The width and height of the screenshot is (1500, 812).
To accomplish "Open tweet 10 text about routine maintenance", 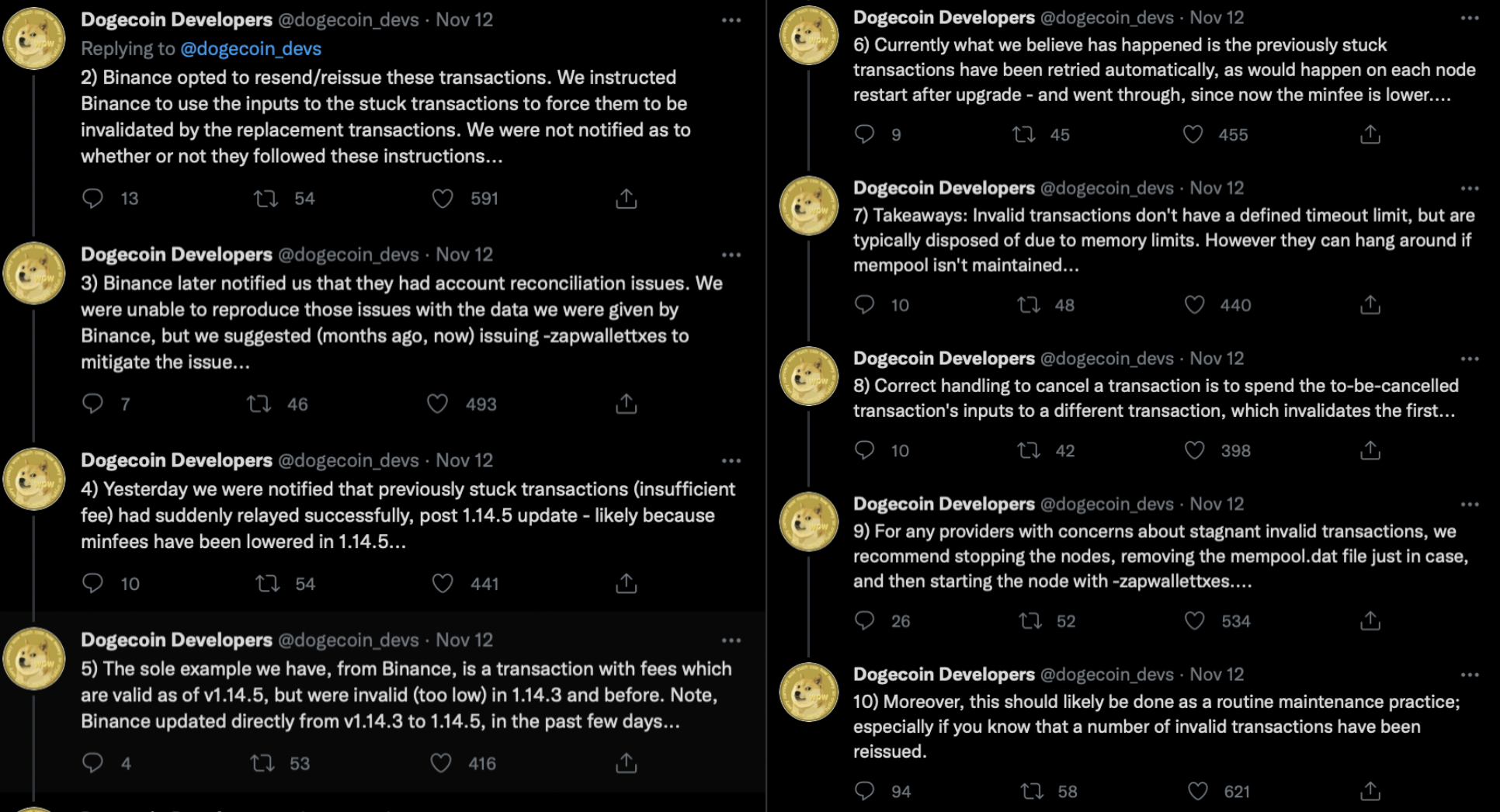I will click(x=1155, y=727).
